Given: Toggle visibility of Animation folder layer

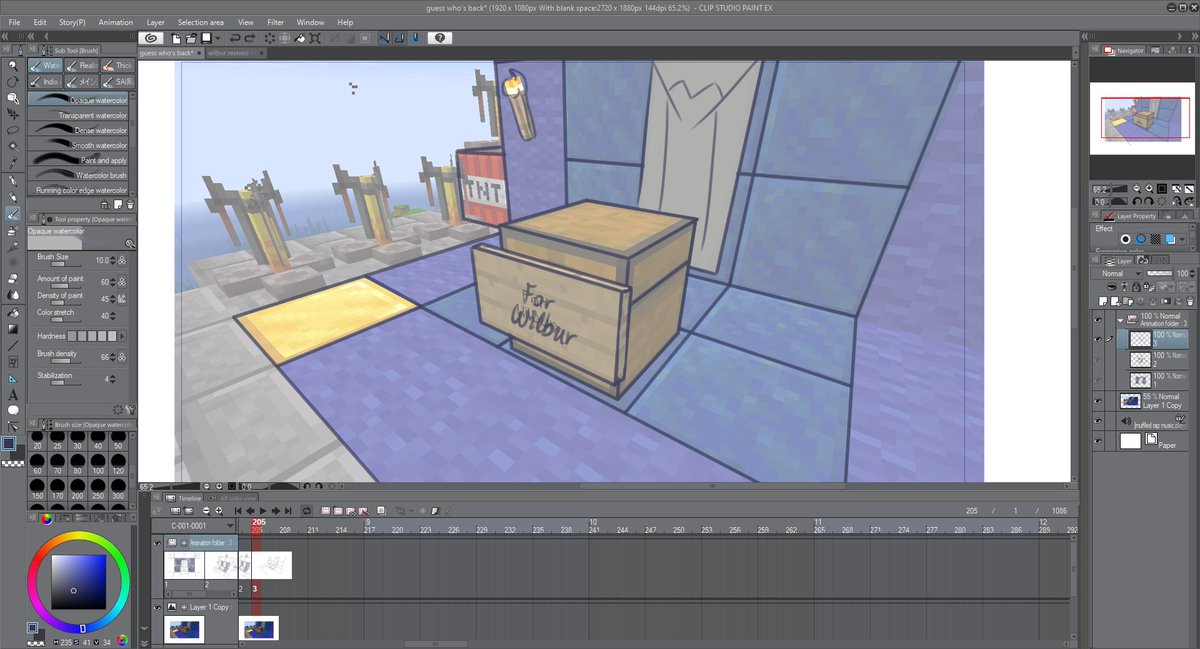Looking at the screenshot, I should tap(1098, 320).
